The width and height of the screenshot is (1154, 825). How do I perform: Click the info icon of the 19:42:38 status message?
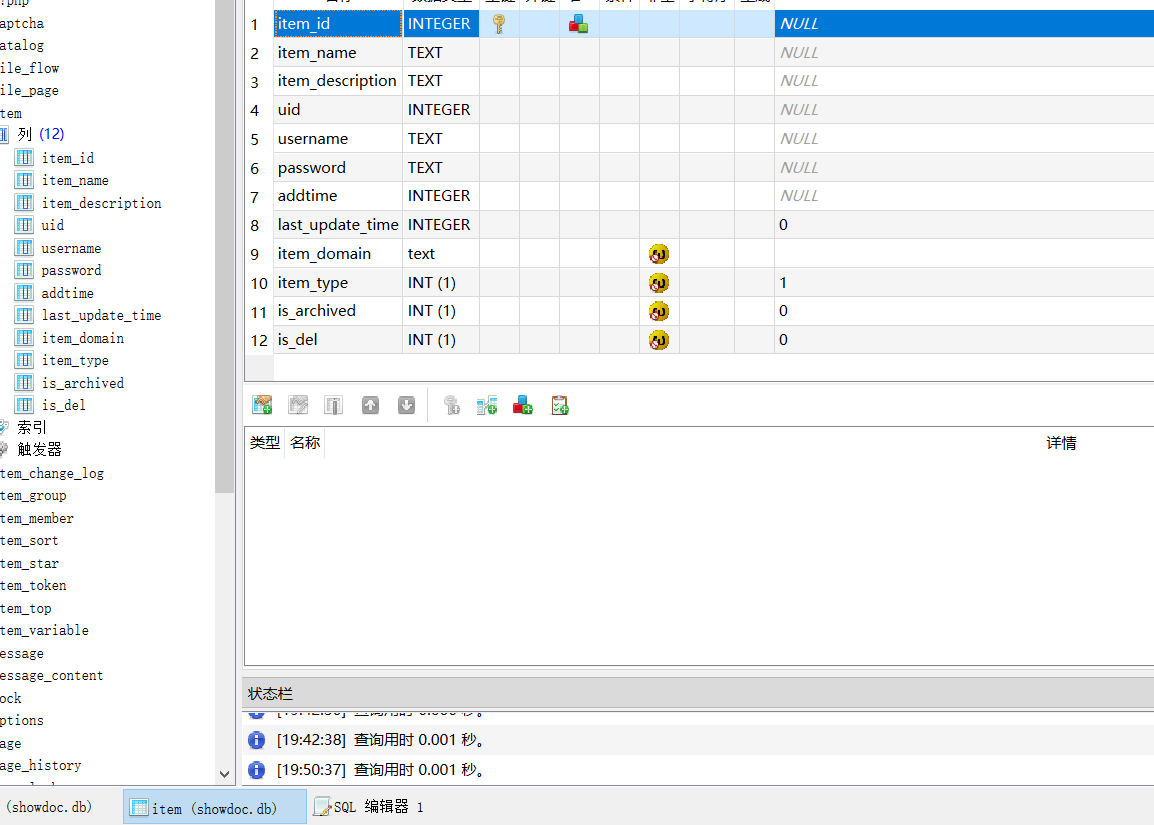click(x=256, y=740)
